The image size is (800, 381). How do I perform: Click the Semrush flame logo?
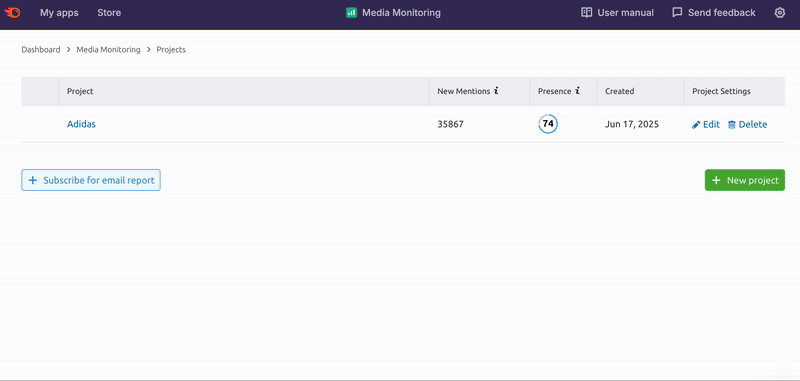coord(12,13)
